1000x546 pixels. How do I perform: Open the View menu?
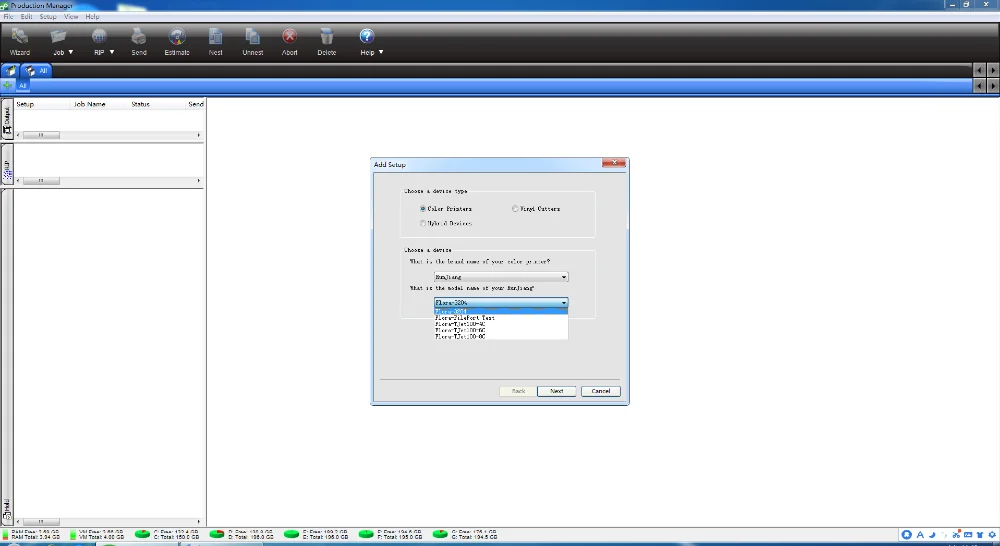(71, 17)
